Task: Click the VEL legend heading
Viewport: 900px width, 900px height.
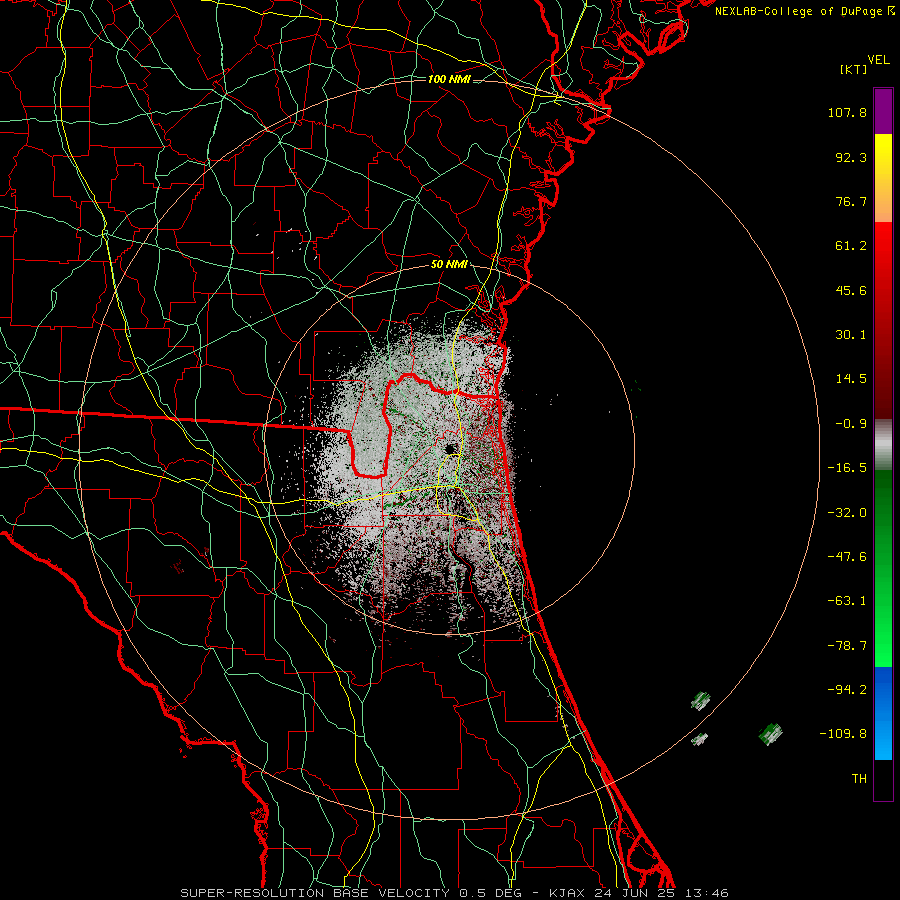Action: point(878,60)
